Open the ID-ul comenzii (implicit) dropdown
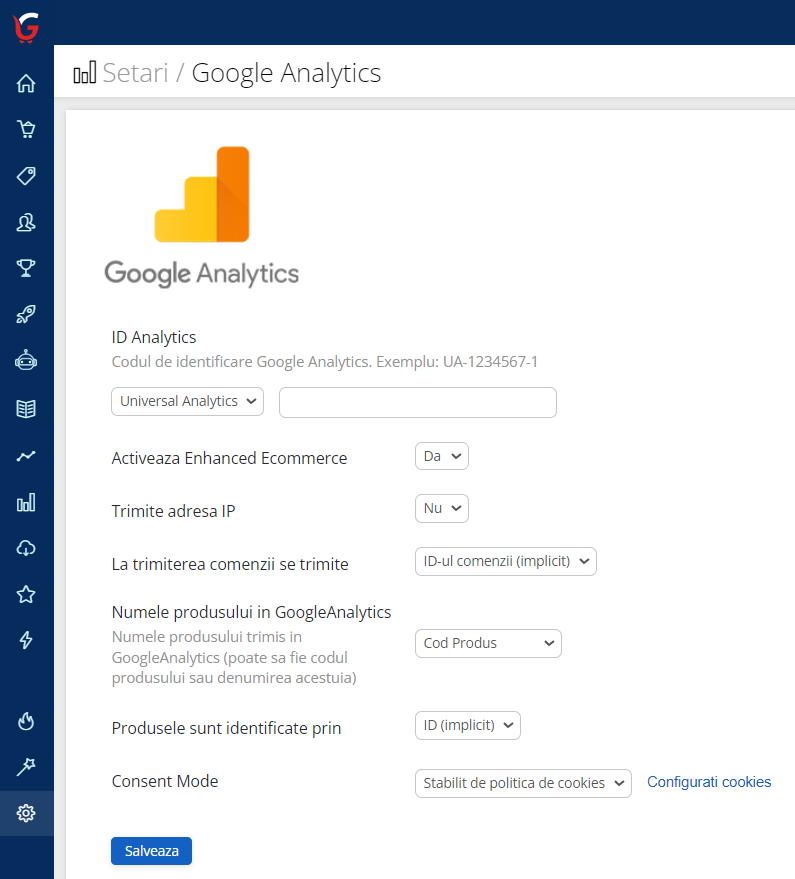 (x=505, y=561)
